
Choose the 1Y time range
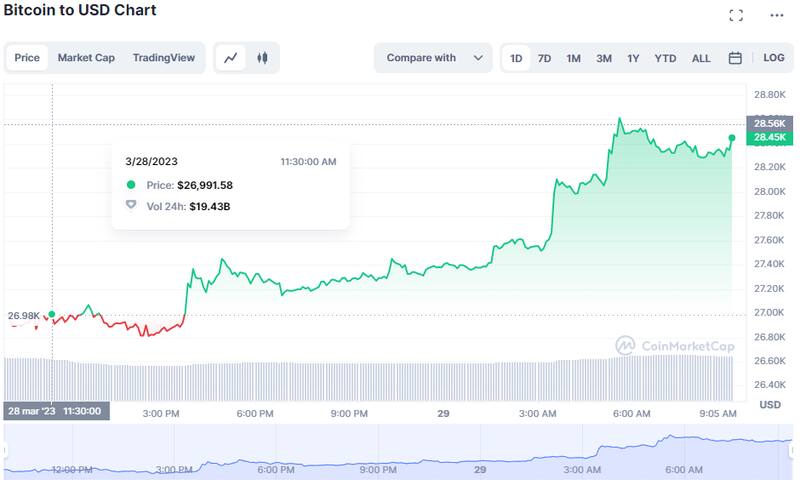[x=633, y=58]
